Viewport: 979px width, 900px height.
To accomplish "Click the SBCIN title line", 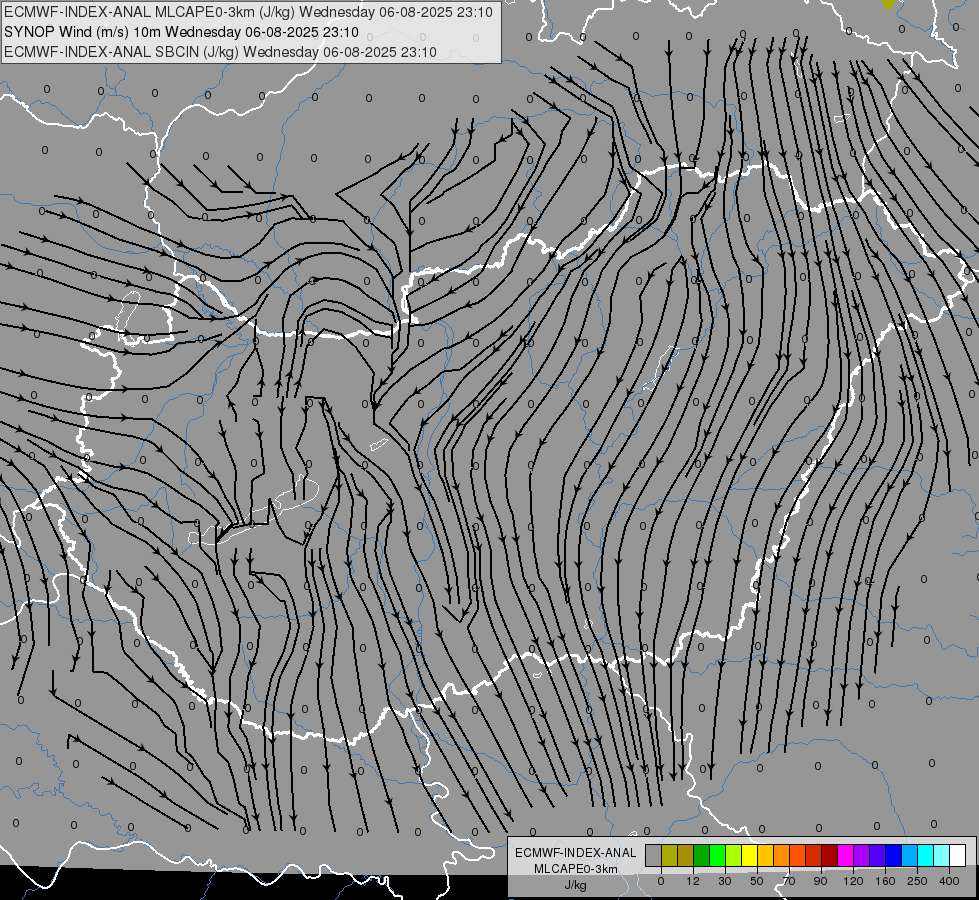I will point(220,52).
